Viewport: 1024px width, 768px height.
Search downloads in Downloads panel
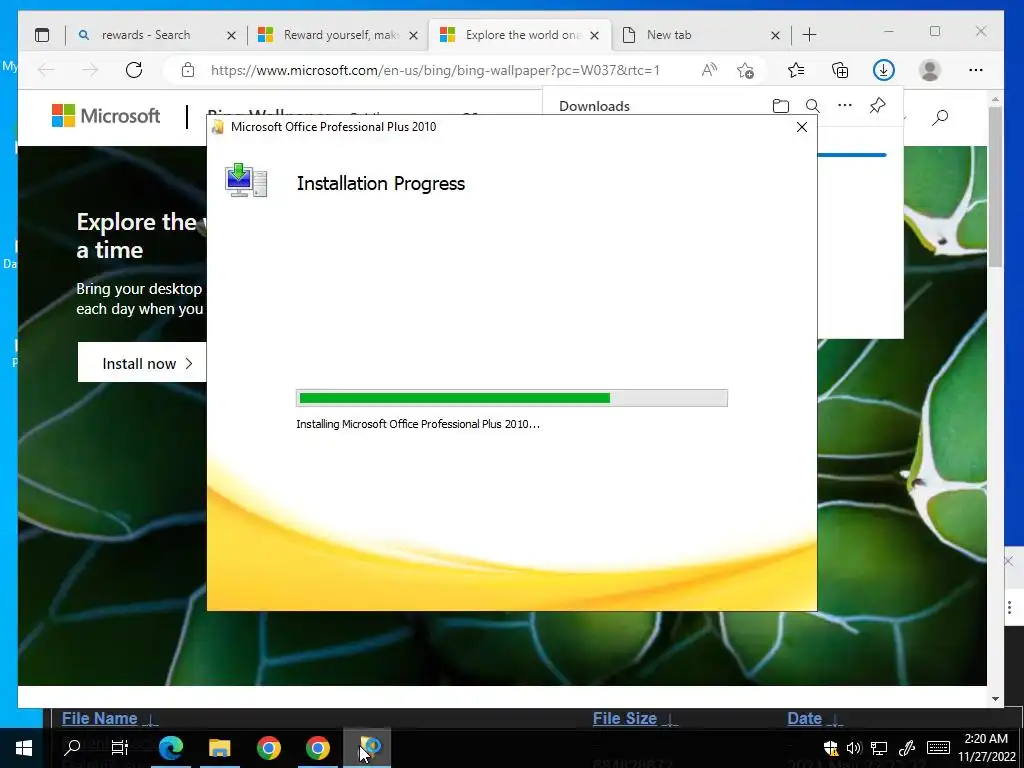(812, 106)
